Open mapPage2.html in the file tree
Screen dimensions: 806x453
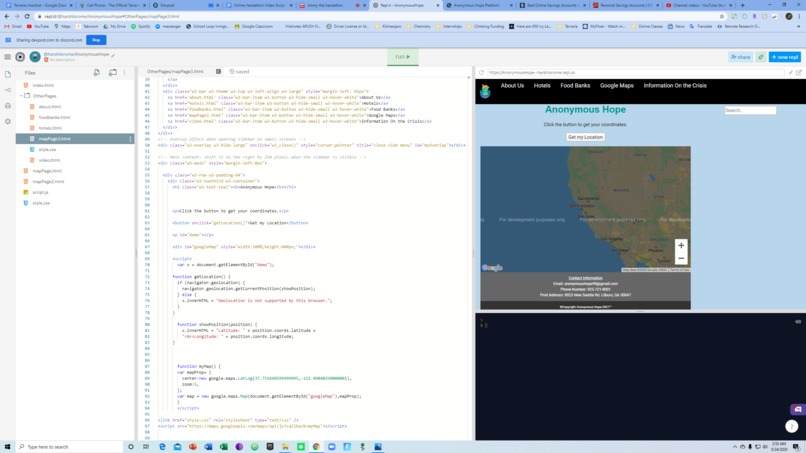[x=48, y=182]
